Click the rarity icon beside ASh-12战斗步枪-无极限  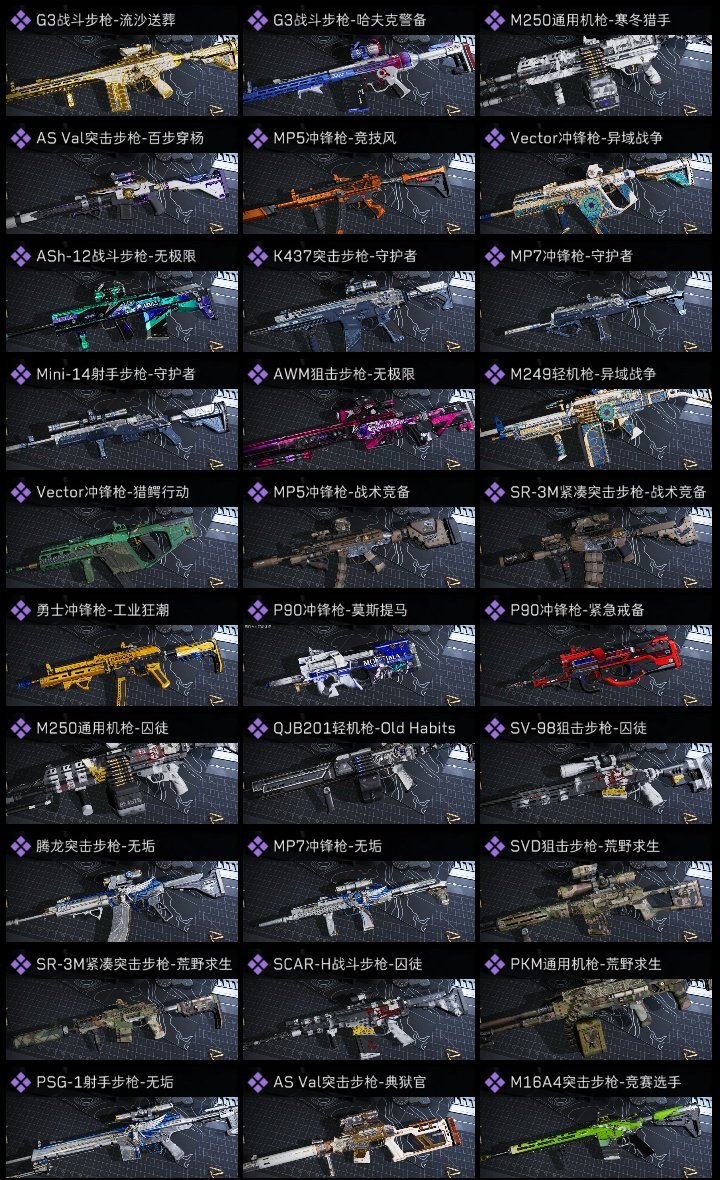[20, 256]
